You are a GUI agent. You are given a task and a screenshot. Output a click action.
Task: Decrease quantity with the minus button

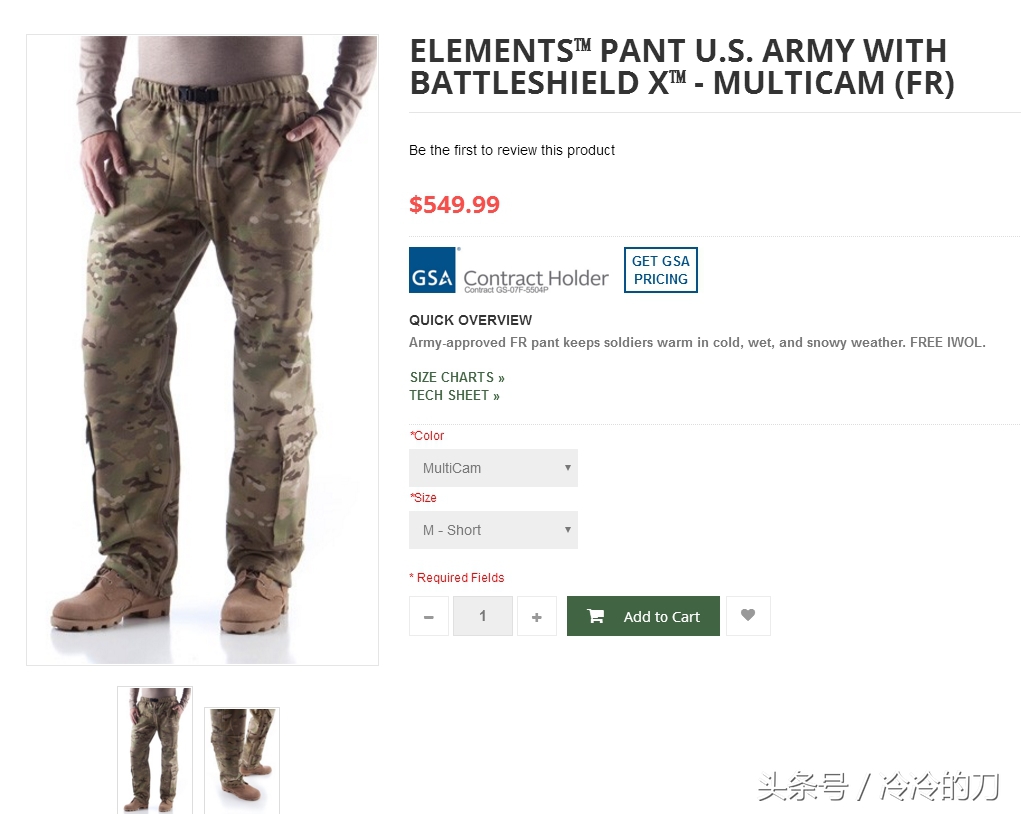(428, 616)
